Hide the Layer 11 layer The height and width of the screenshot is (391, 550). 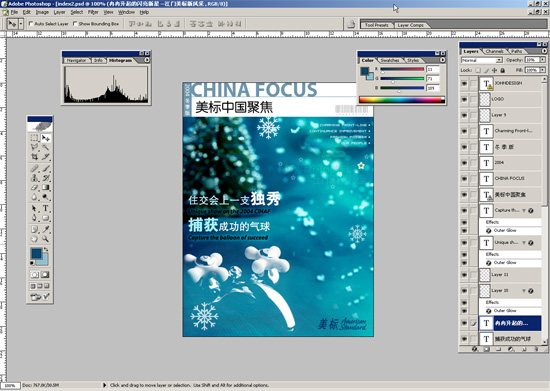click(x=464, y=275)
